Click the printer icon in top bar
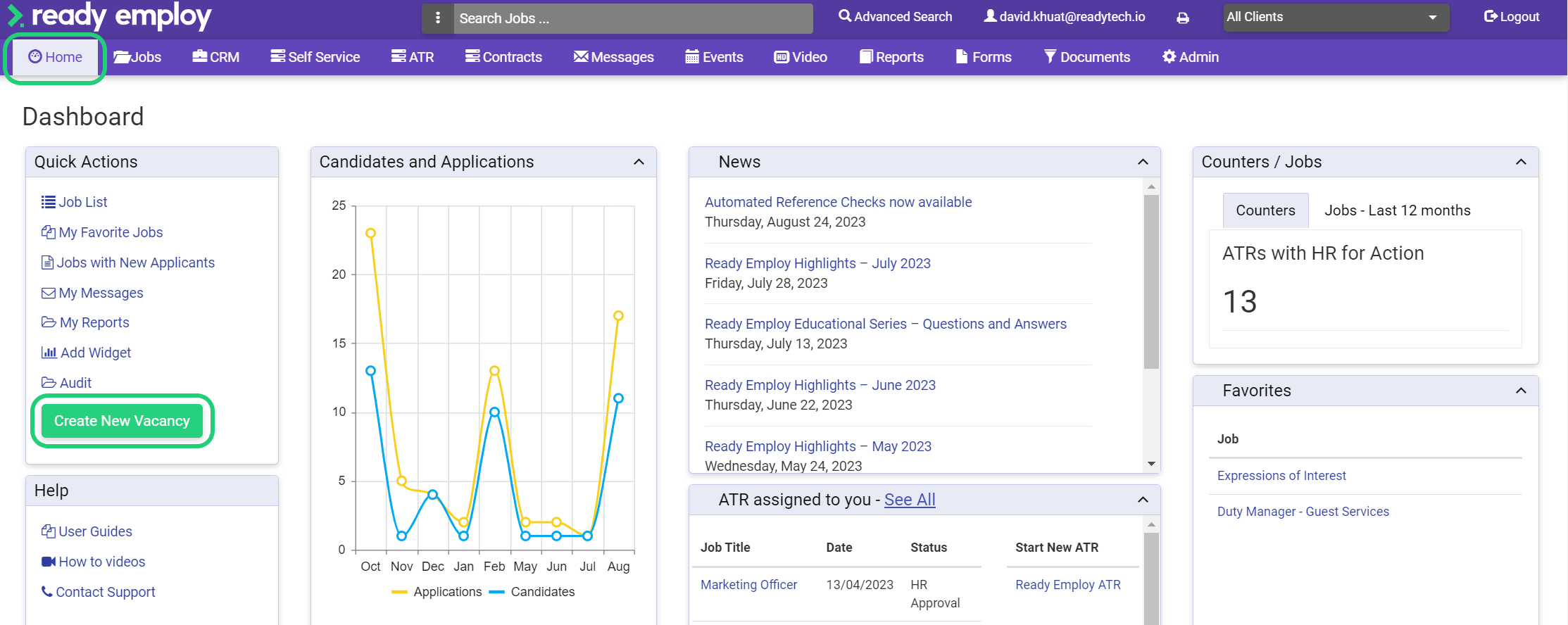 click(x=1183, y=18)
